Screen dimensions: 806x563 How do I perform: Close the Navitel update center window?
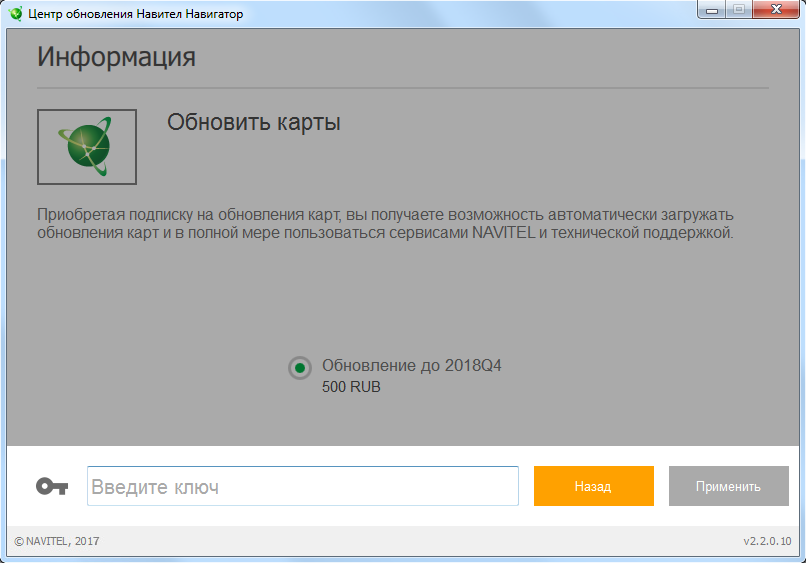pos(777,10)
